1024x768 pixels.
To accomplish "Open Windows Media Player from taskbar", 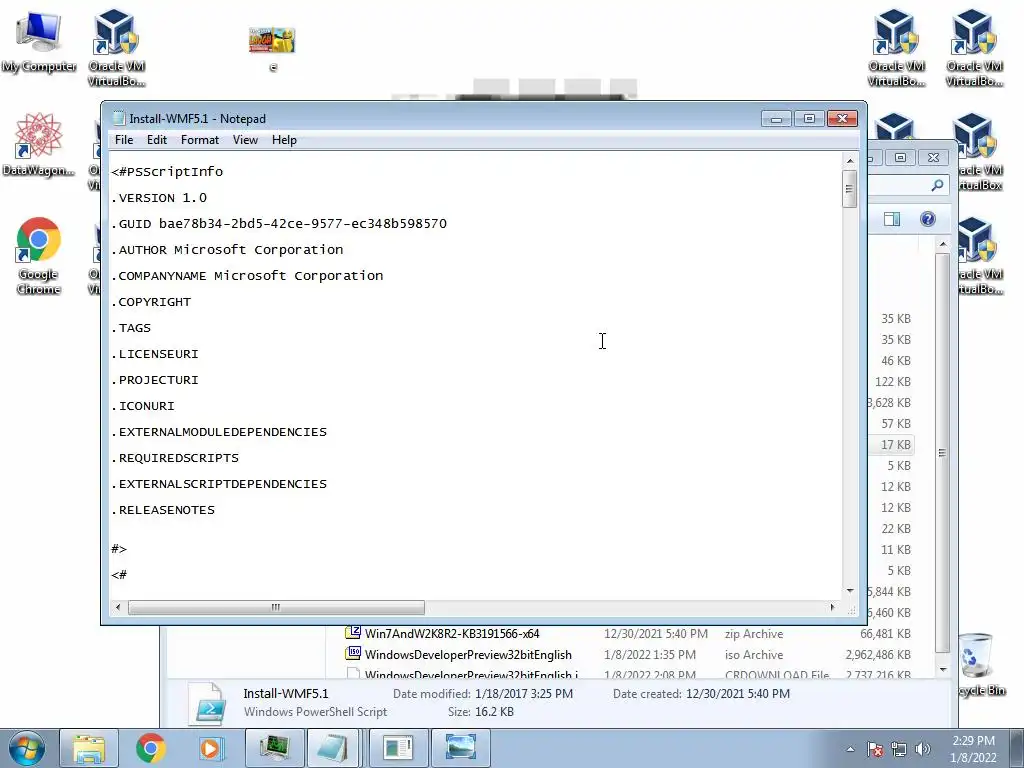I will coord(210,748).
